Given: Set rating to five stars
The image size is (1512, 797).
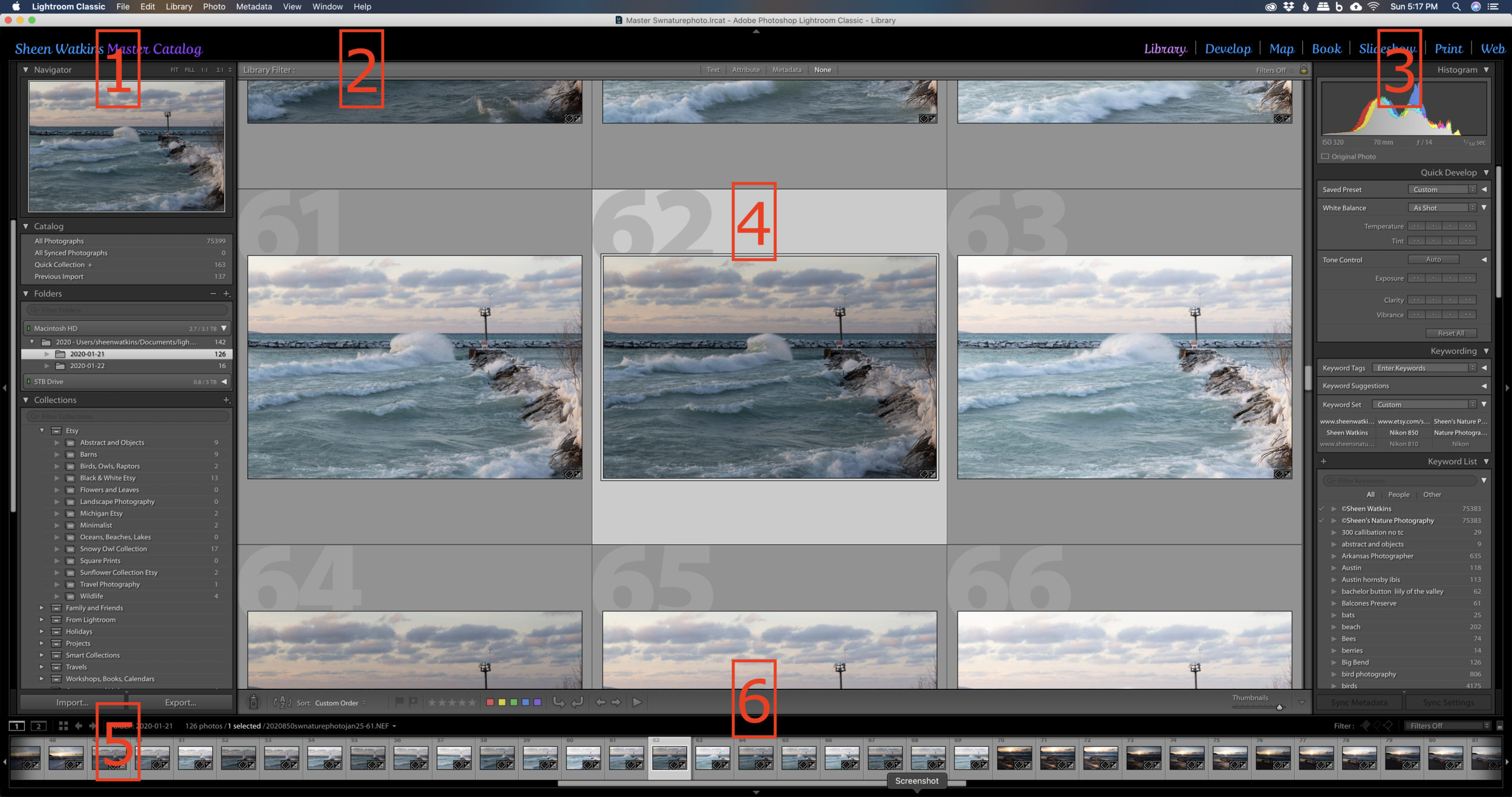Looking at the screenshot, I should (x=472, y=702).
